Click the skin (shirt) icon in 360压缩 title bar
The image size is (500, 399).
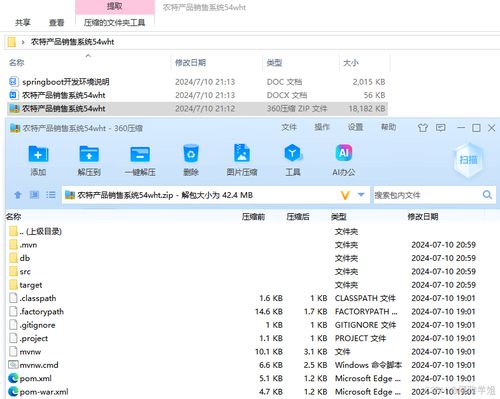[x=423, y=128]
